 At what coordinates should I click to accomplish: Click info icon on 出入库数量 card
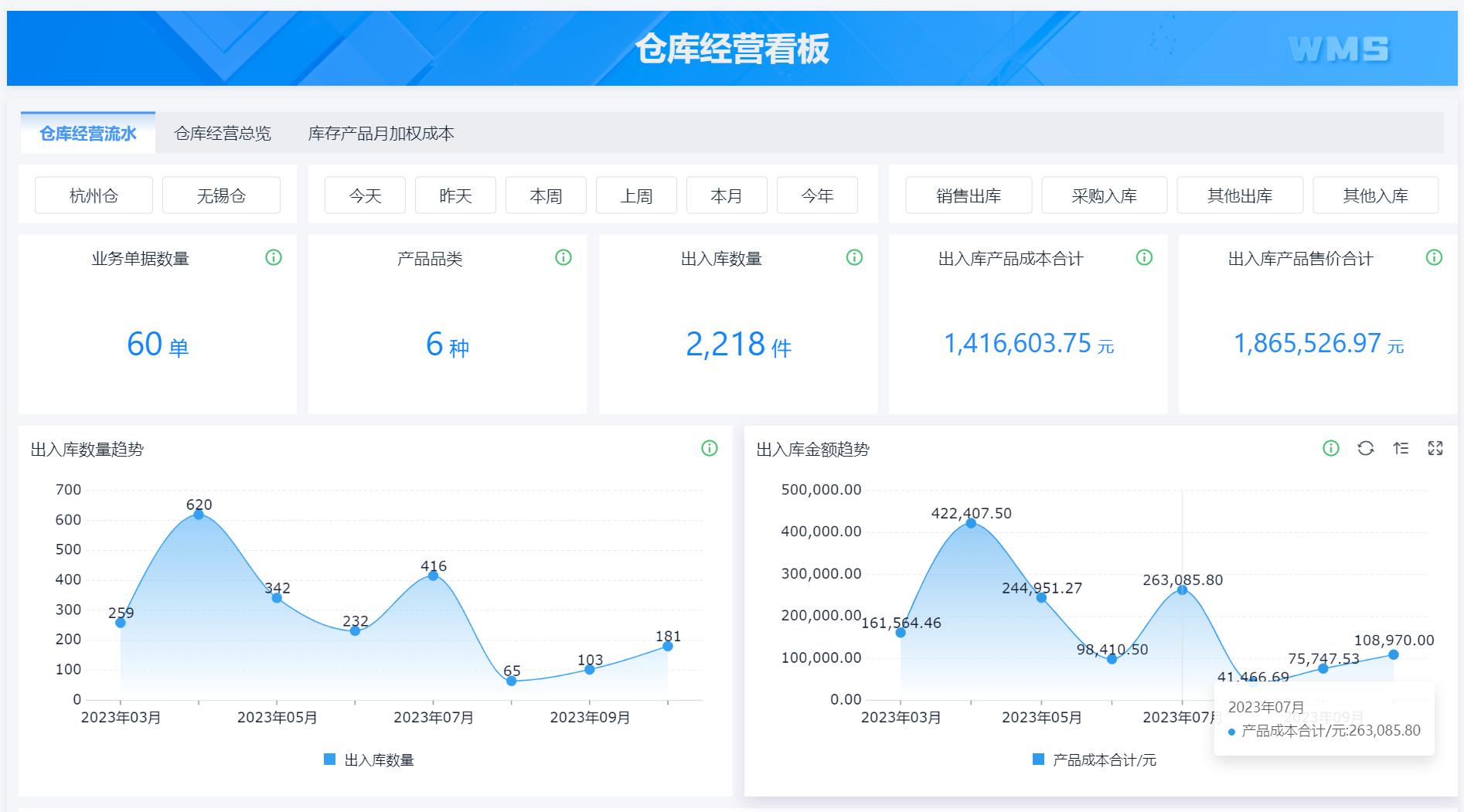pyautogui.click(x=854, y=258)
